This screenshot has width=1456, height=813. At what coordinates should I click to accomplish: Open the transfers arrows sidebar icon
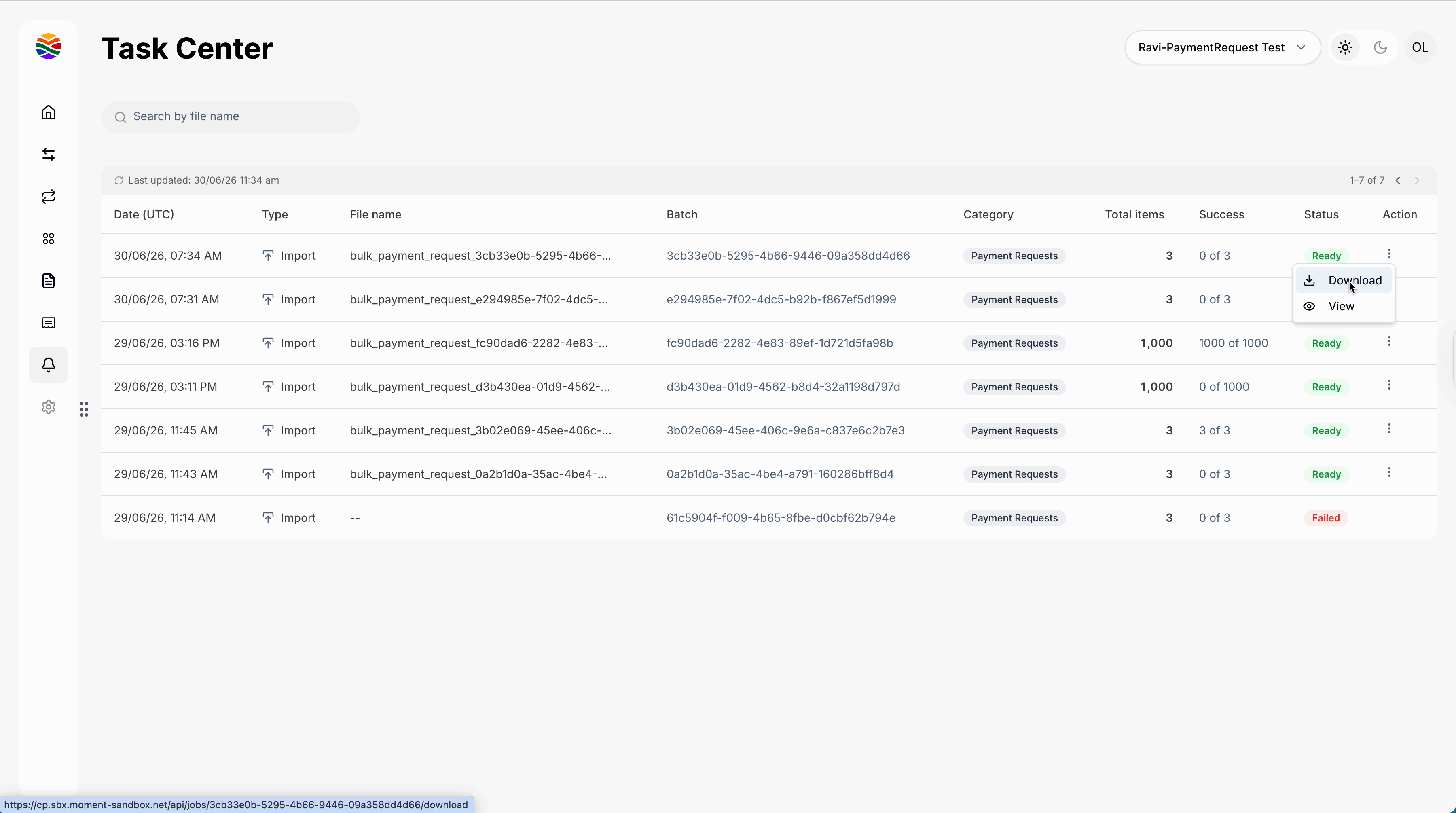(x=49, y=155)
